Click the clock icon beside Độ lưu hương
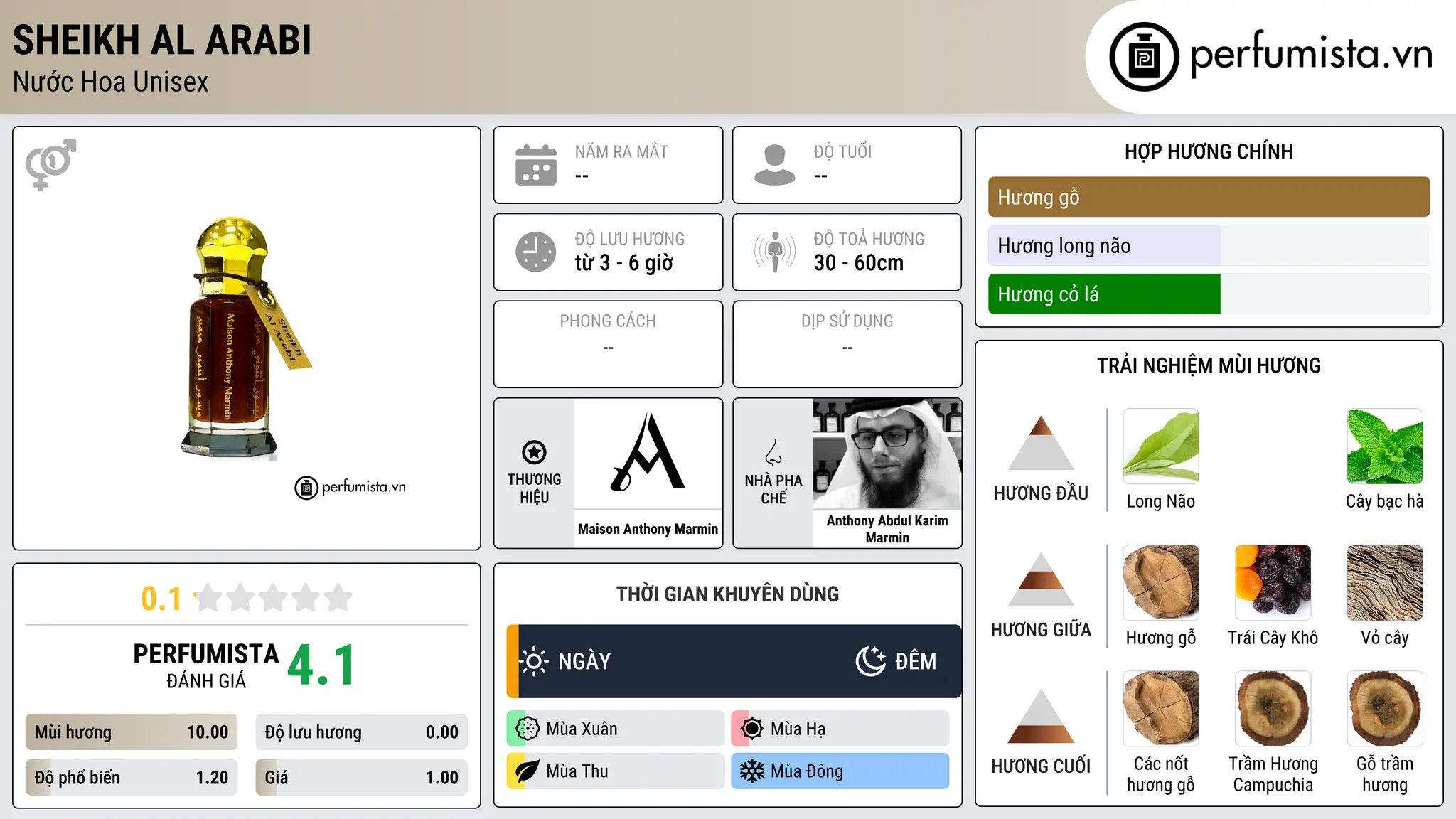The width and height of the screenshot is (1456, 819). pos(536,252)
